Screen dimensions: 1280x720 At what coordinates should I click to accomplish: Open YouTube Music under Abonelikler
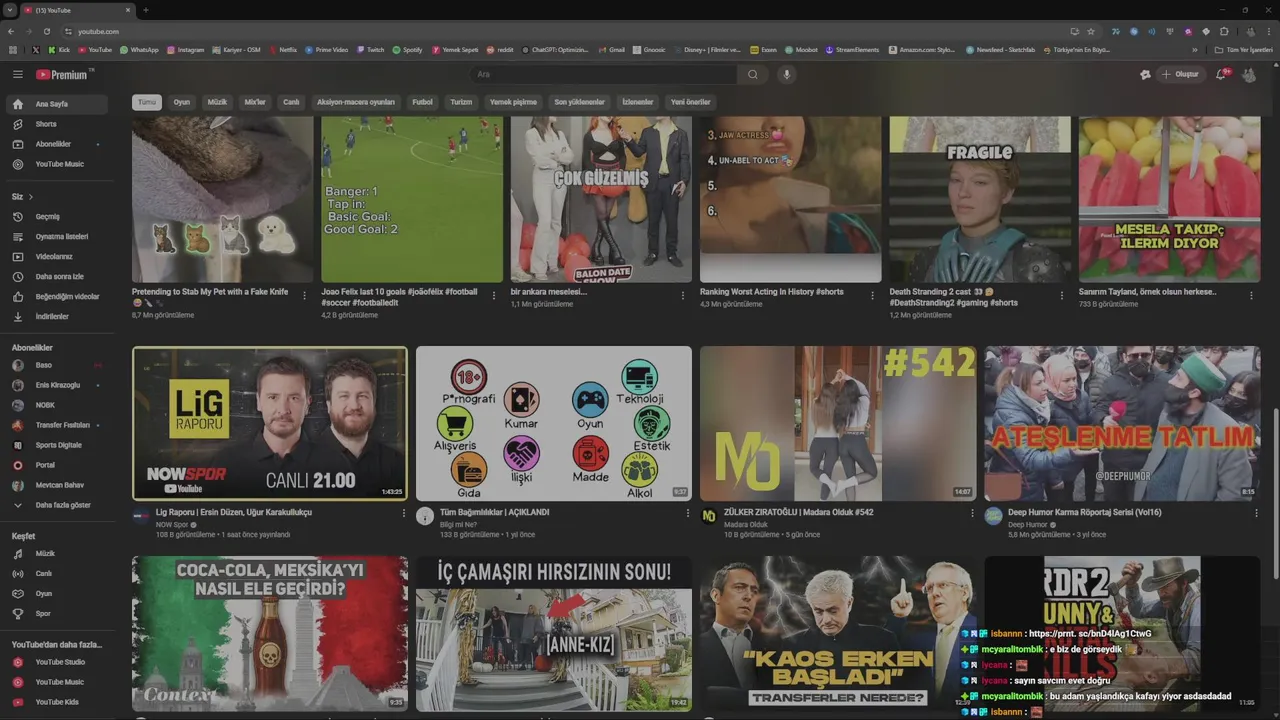(57, 164)
